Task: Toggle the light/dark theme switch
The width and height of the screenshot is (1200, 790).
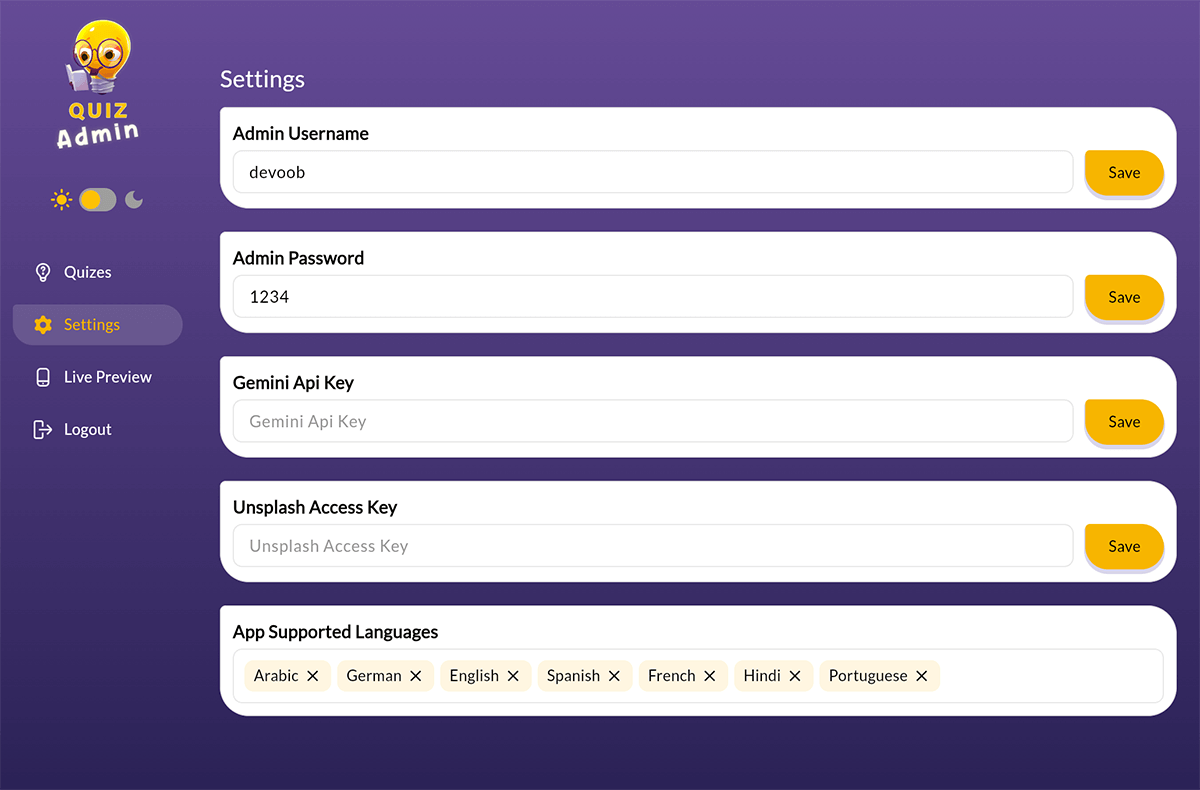Action: pos(98,200)
